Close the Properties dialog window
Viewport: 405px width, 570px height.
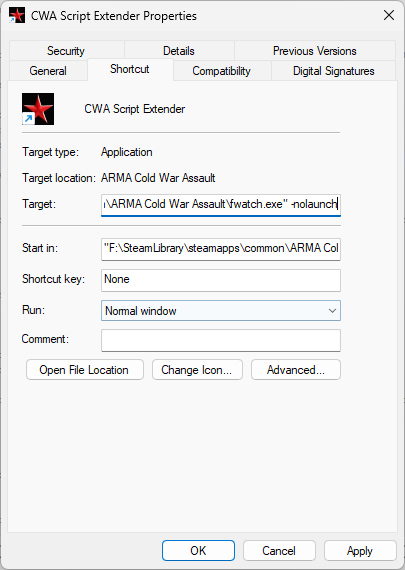click(x=389, y=15)
